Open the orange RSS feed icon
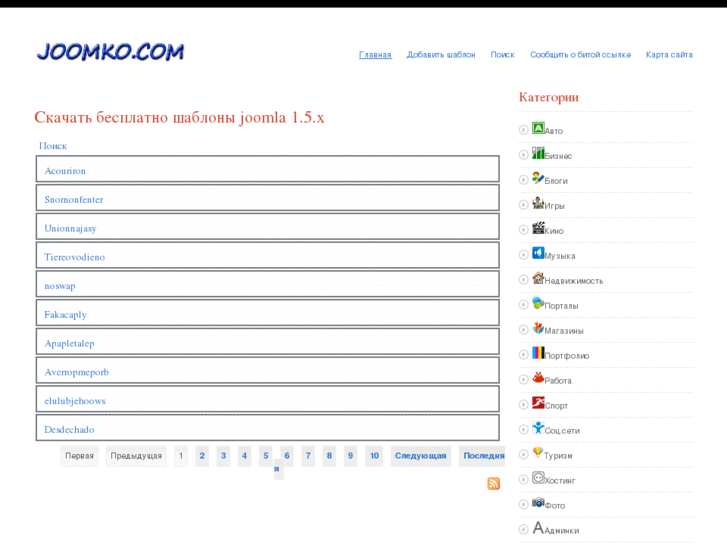727x545 pixels. tap(493, 483)
